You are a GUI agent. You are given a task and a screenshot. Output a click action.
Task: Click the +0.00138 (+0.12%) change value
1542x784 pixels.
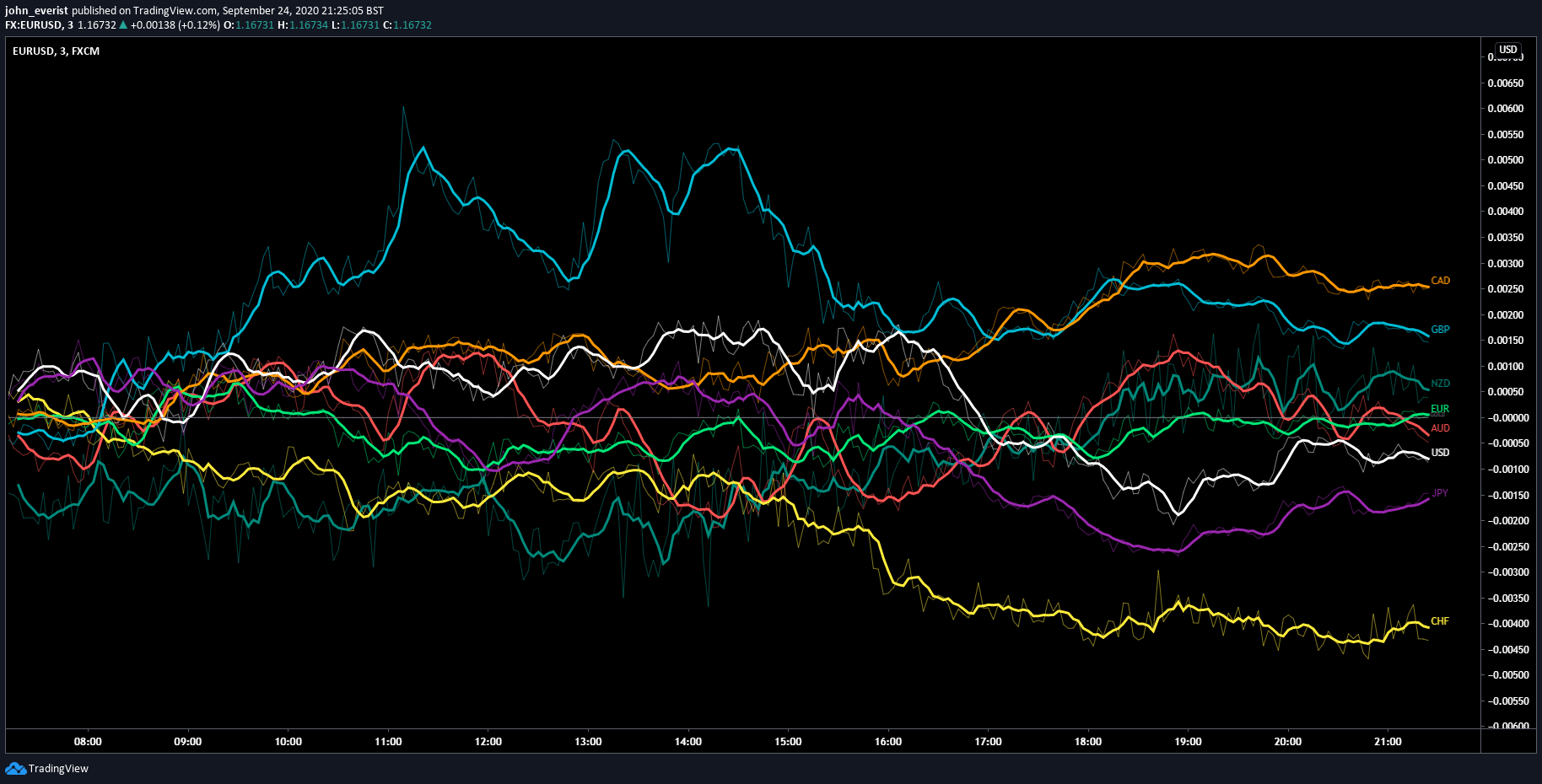click(175, 25)
